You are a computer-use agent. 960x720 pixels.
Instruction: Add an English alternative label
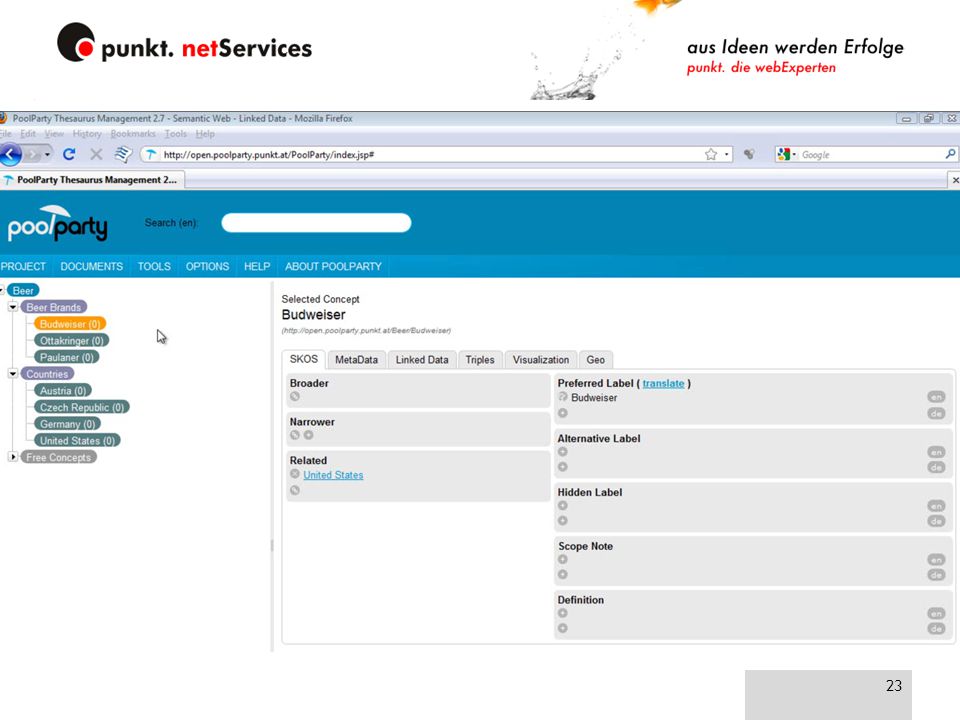tap(563, 452)
